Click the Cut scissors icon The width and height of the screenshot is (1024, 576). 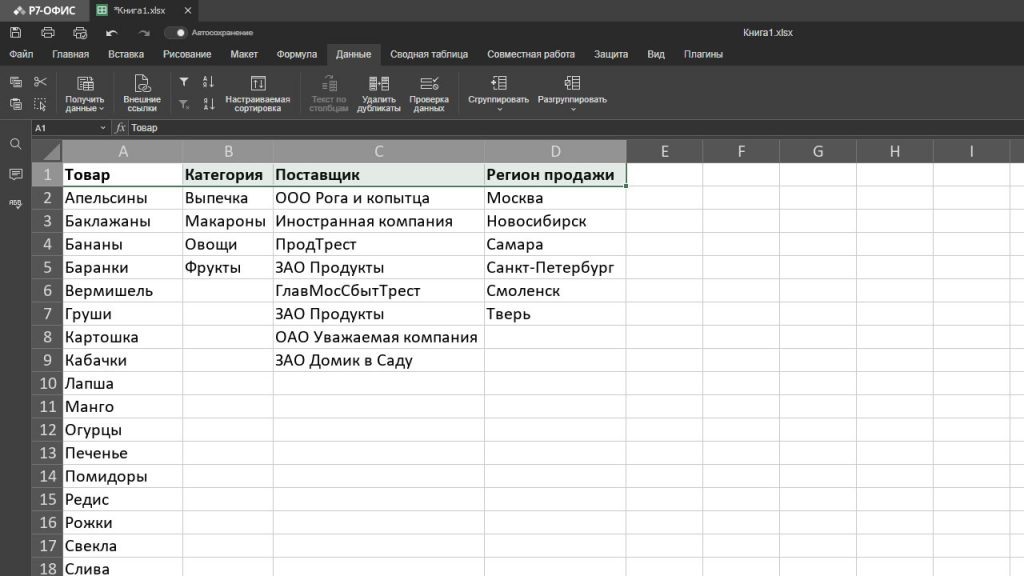tap(40, 82)
